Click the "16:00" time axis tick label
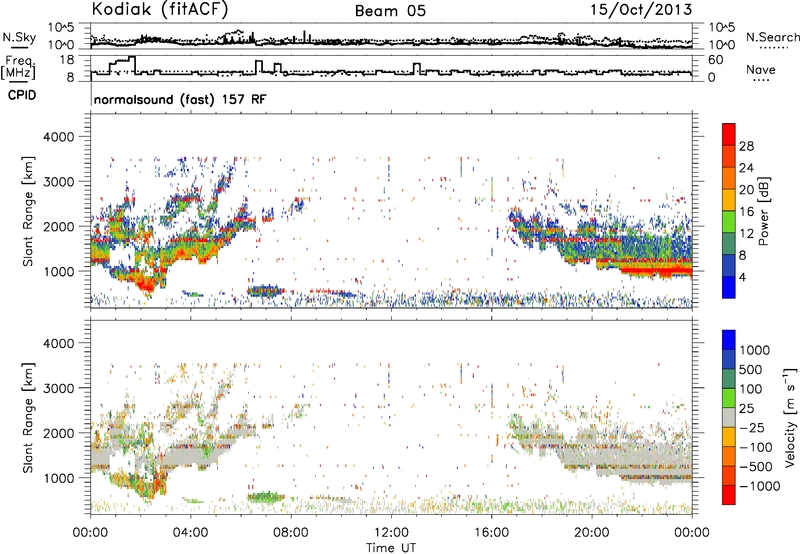Viewport: 800px width, 554px height. point(491,533)
